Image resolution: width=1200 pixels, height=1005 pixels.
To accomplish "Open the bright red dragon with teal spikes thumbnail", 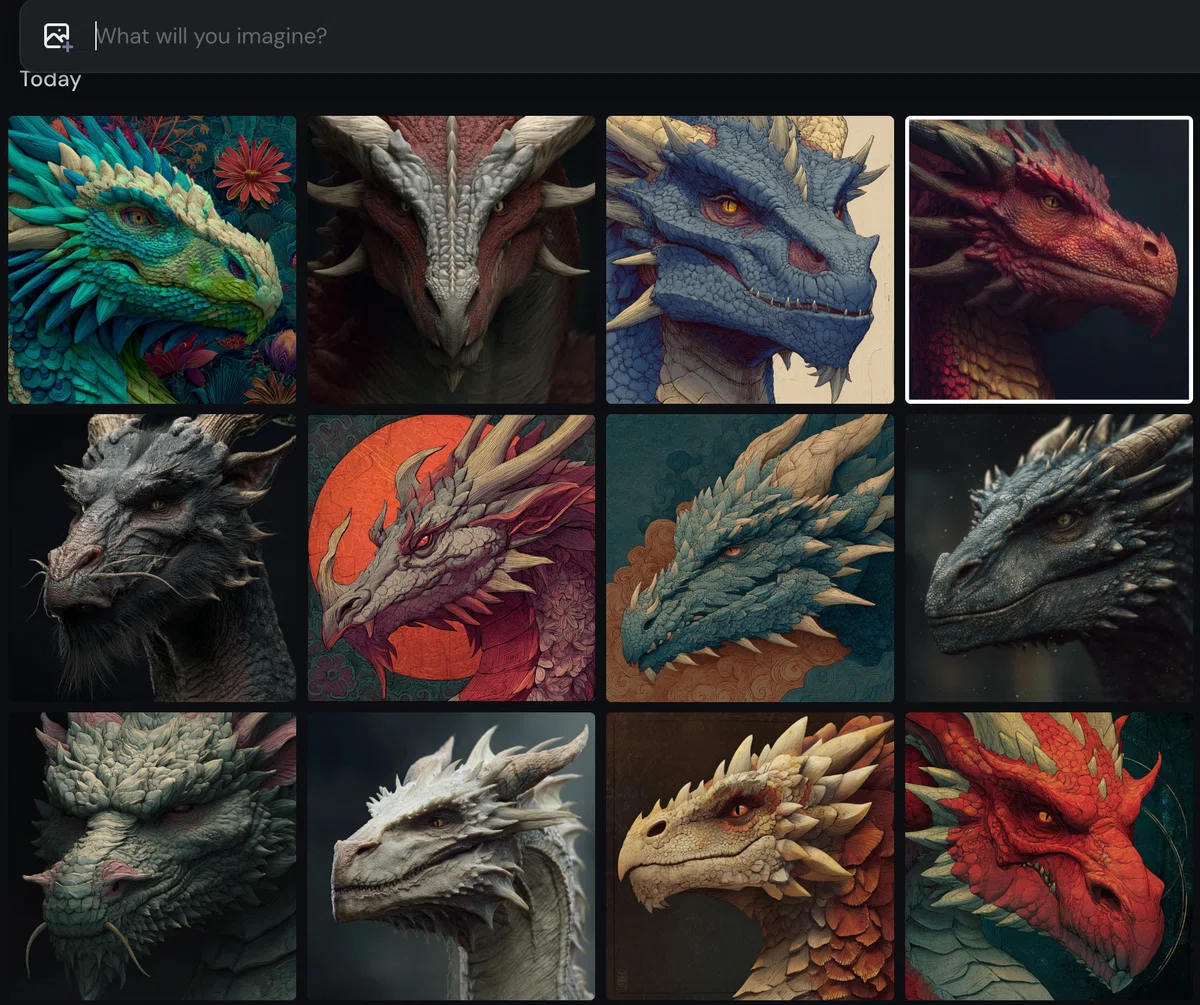I will (x=1049, y=856).
